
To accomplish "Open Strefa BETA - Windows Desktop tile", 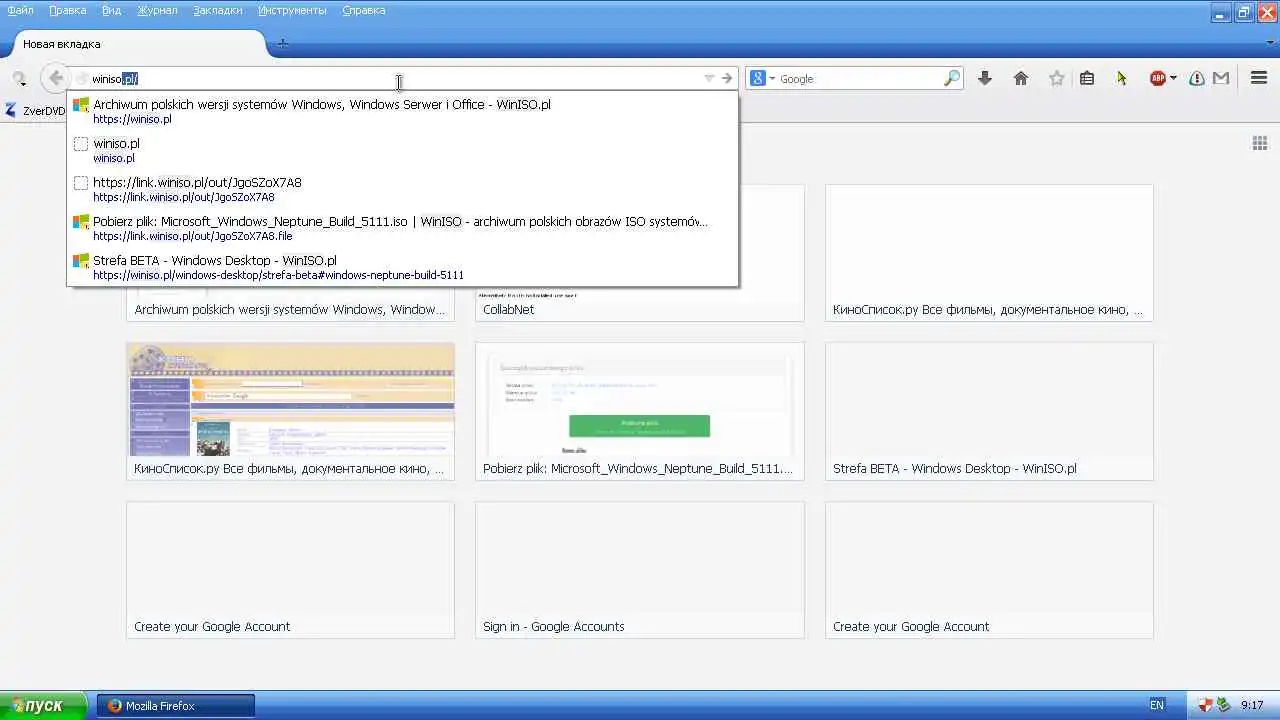I will (x=989, y=411).
